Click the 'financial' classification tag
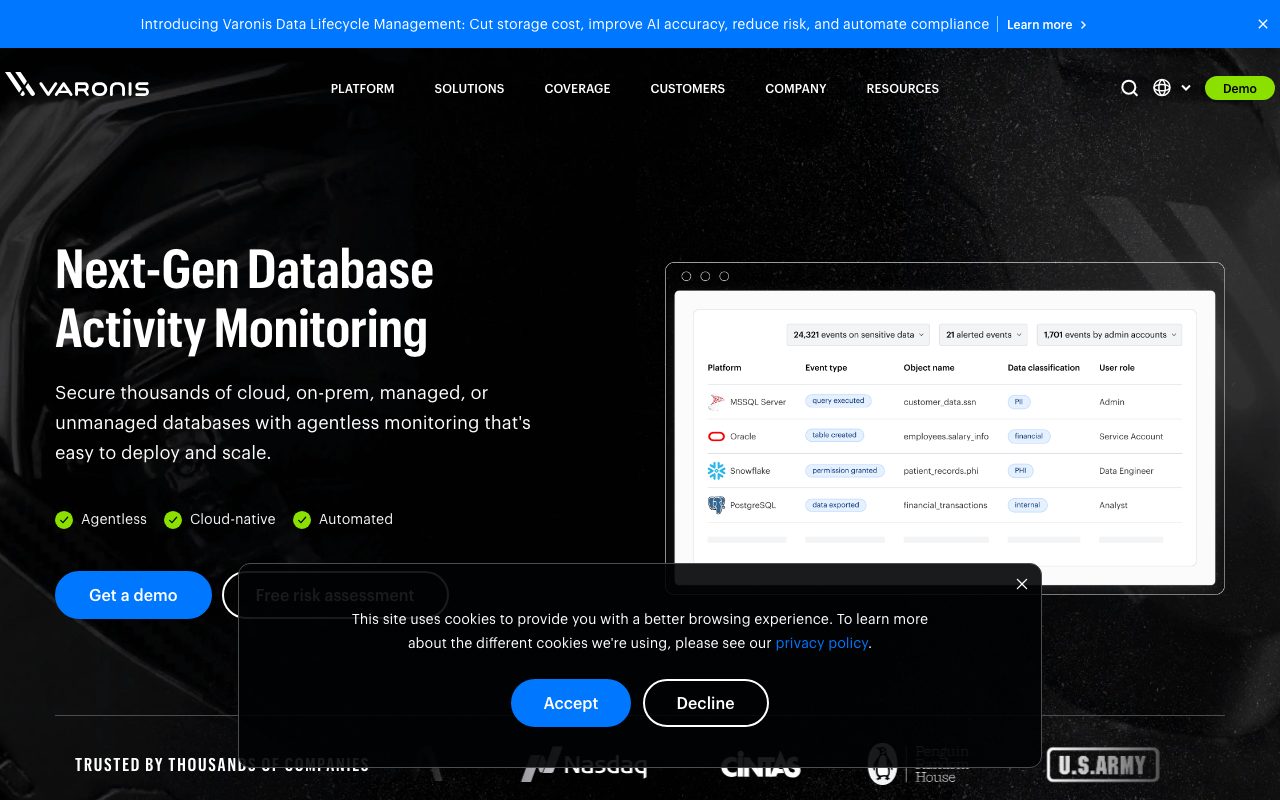 (1028, 436)
